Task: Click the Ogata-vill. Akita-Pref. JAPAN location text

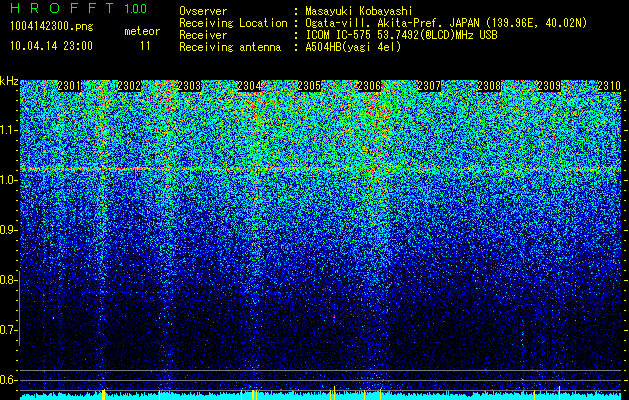Action: [x=446, y=23]
